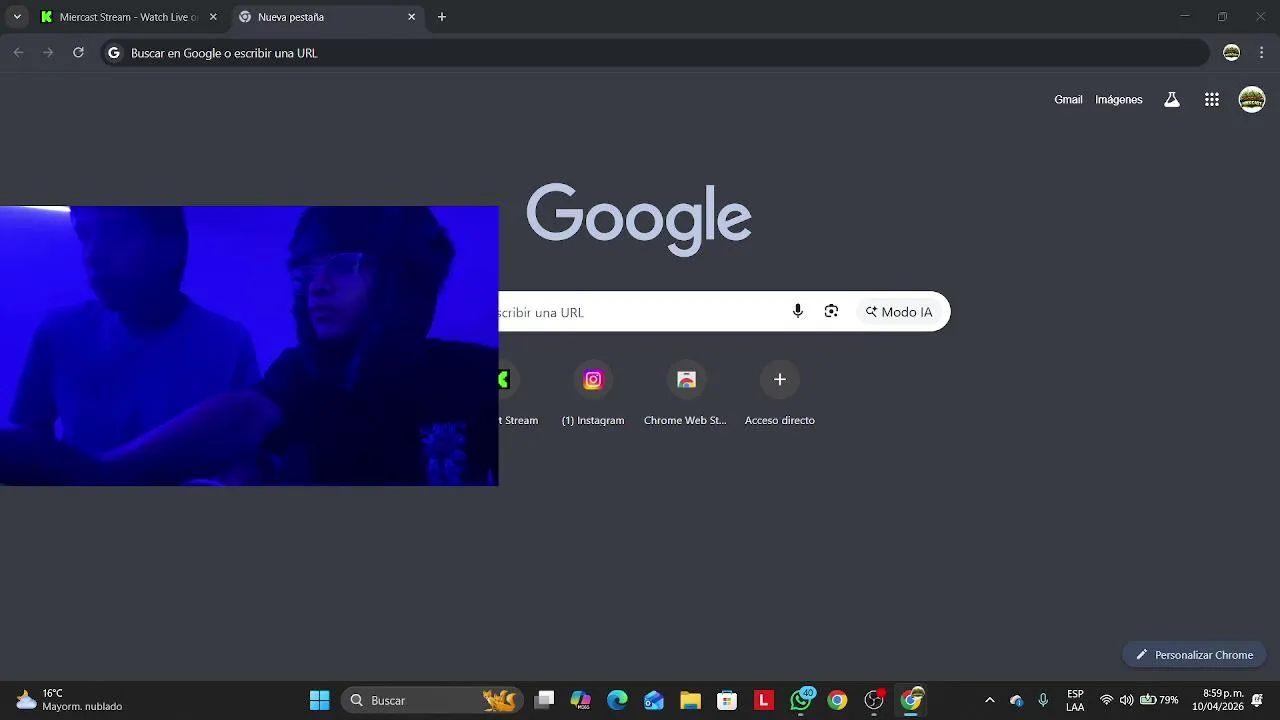The image size is (1280, 720).
Task: Open weather widget 16°C
Action: click(69, 700)
